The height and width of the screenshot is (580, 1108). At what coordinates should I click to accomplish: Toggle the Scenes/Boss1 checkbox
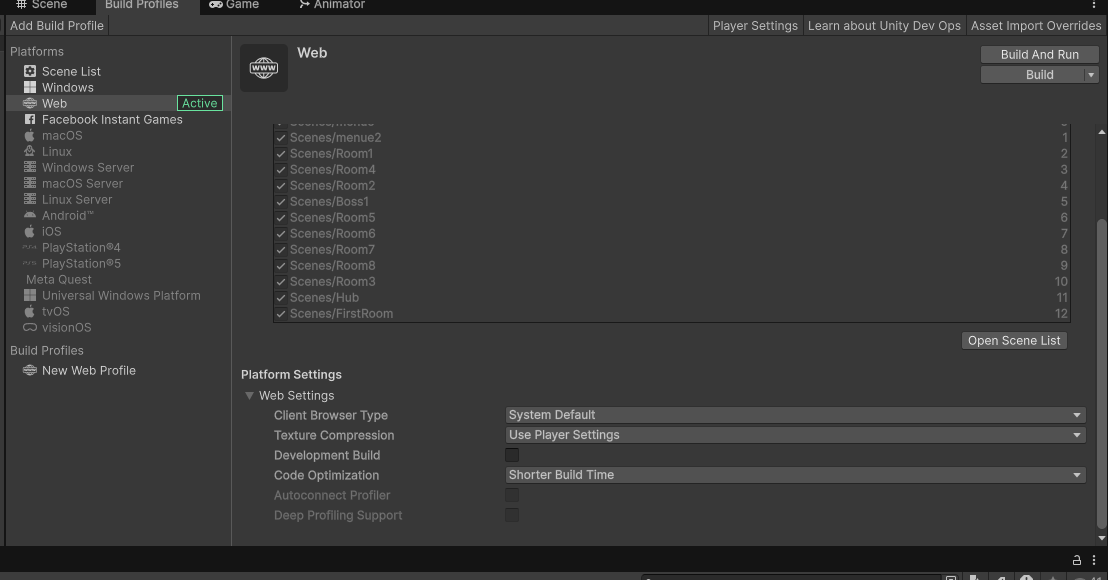click(x=281, y=202)
